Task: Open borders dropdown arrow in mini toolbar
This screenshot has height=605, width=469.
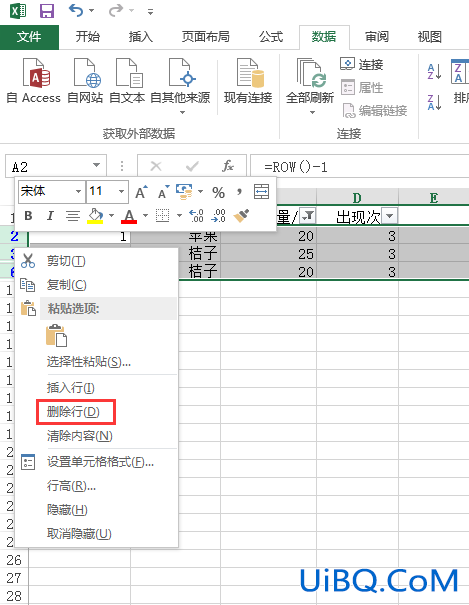Action: click(x=179, y=216)
